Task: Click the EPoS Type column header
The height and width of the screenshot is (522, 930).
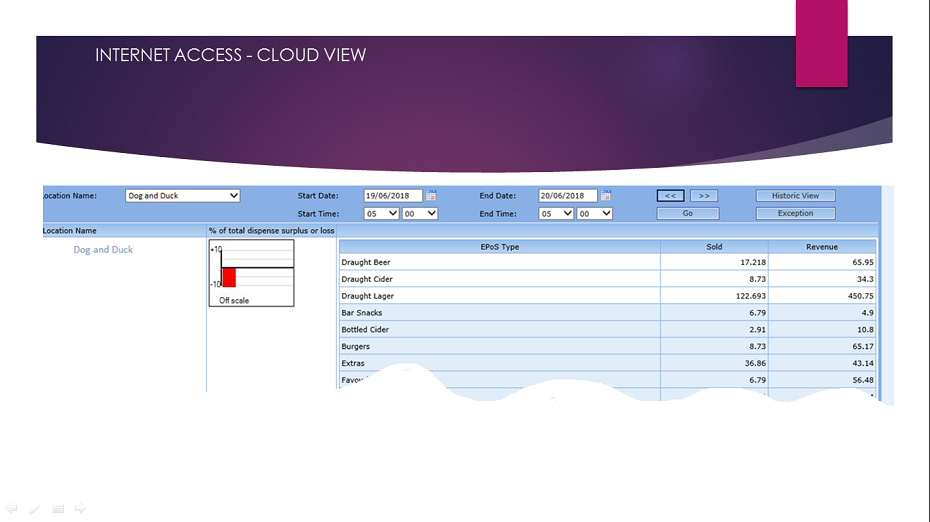Action: pos(499,247)
